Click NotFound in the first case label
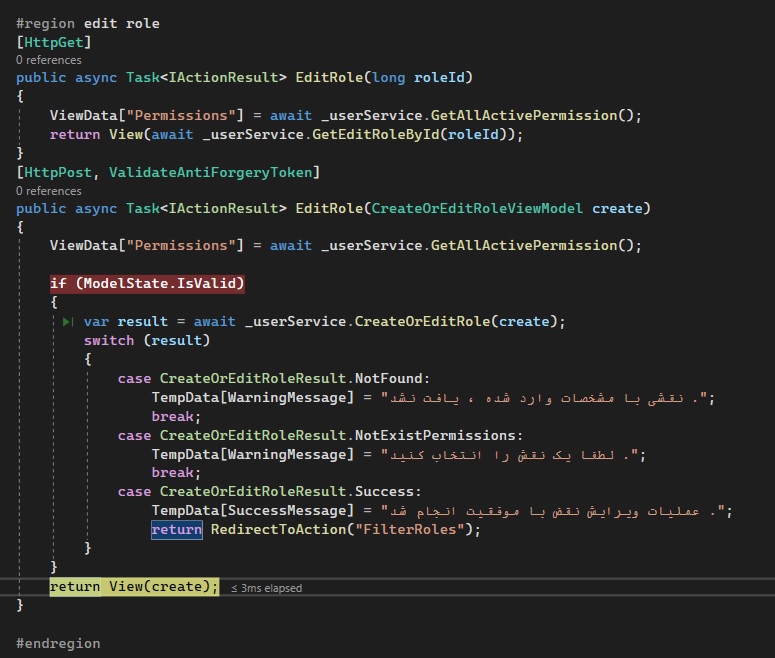This screenshot has height=658, width=775. (388, 379)
